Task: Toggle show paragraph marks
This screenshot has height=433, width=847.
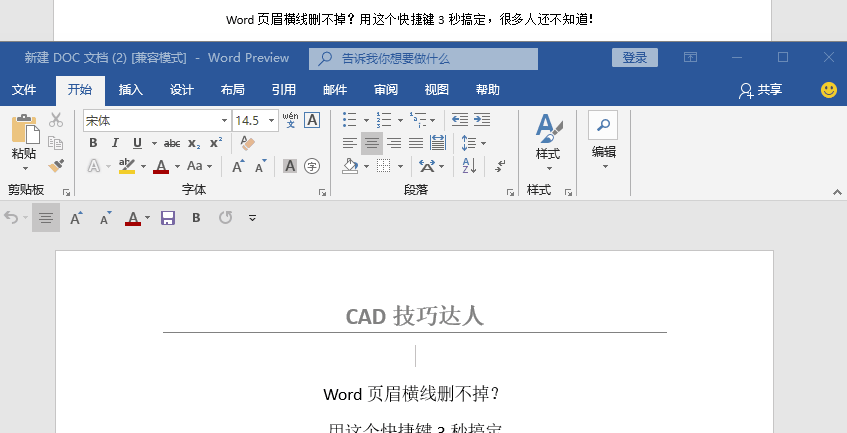Action: (x=500, y=166)
